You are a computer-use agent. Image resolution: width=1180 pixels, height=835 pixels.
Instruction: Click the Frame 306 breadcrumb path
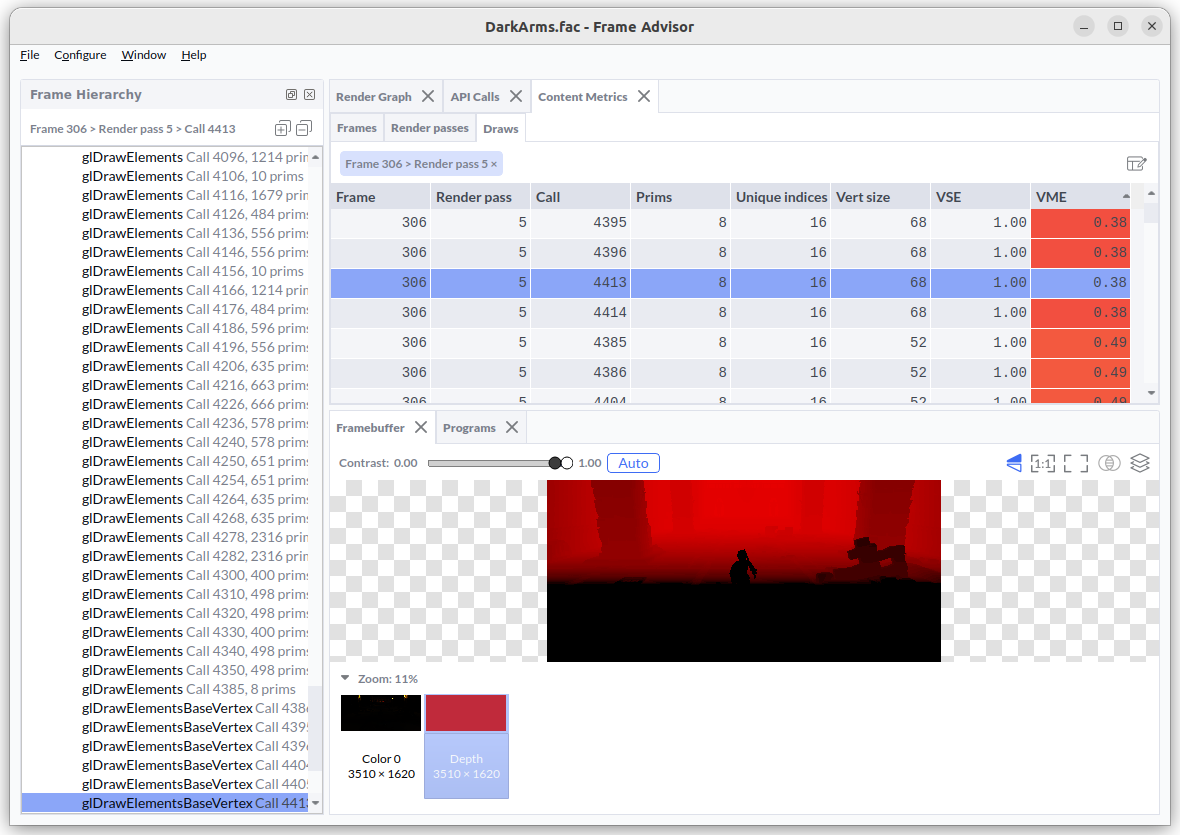[x=132, y=129]
